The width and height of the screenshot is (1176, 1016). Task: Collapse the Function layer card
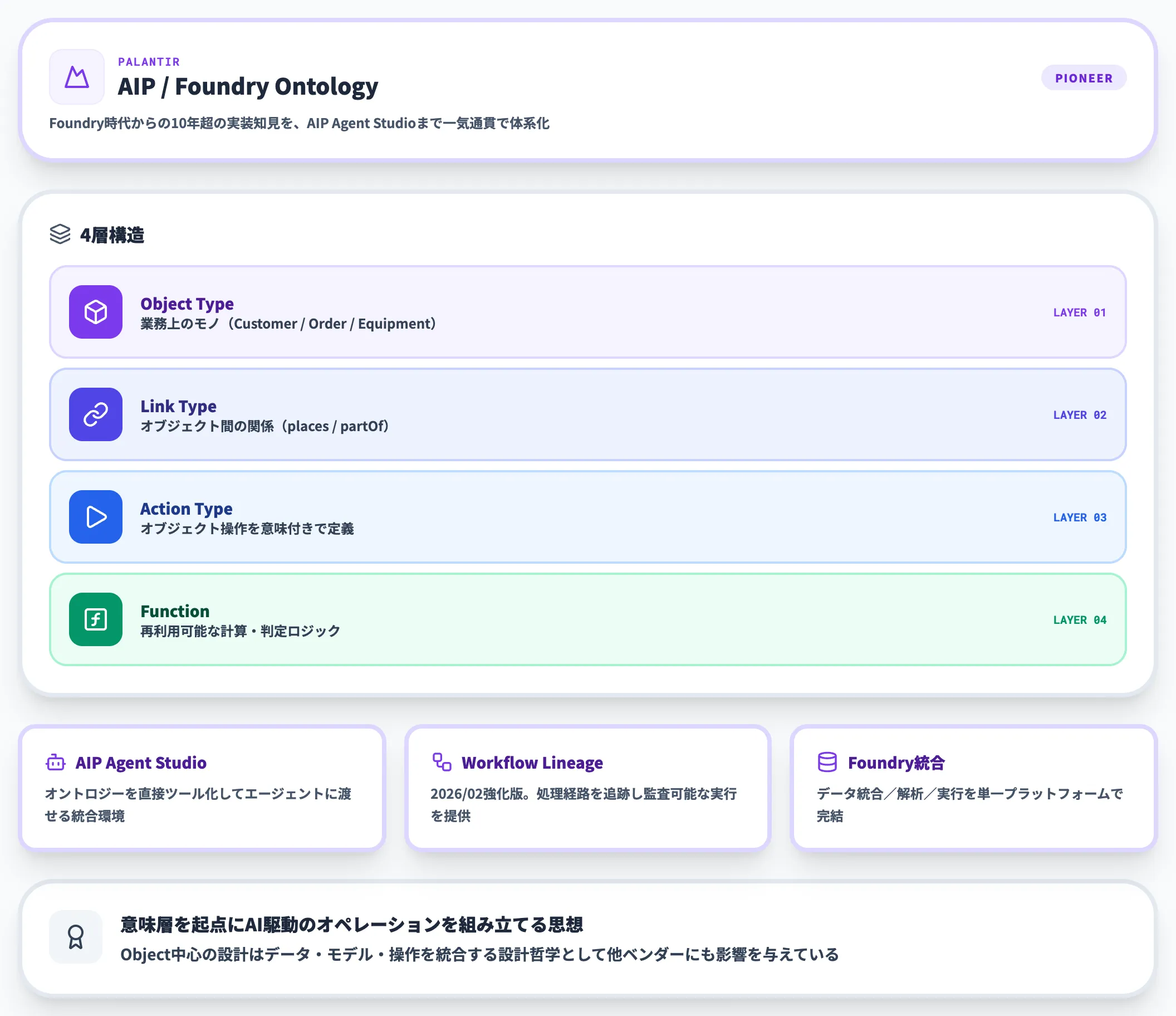click(585, 619)
